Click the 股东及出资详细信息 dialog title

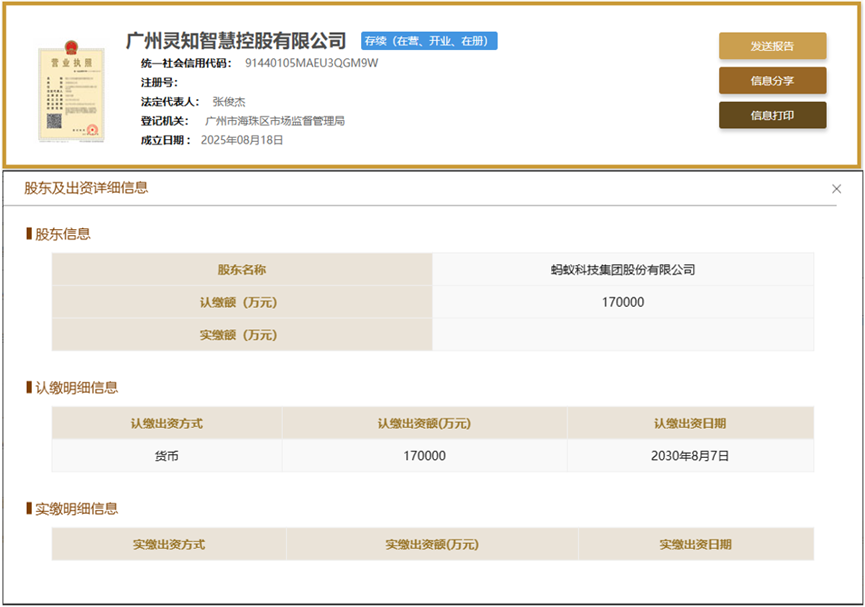pyautogui.click(x=87, y=188)
